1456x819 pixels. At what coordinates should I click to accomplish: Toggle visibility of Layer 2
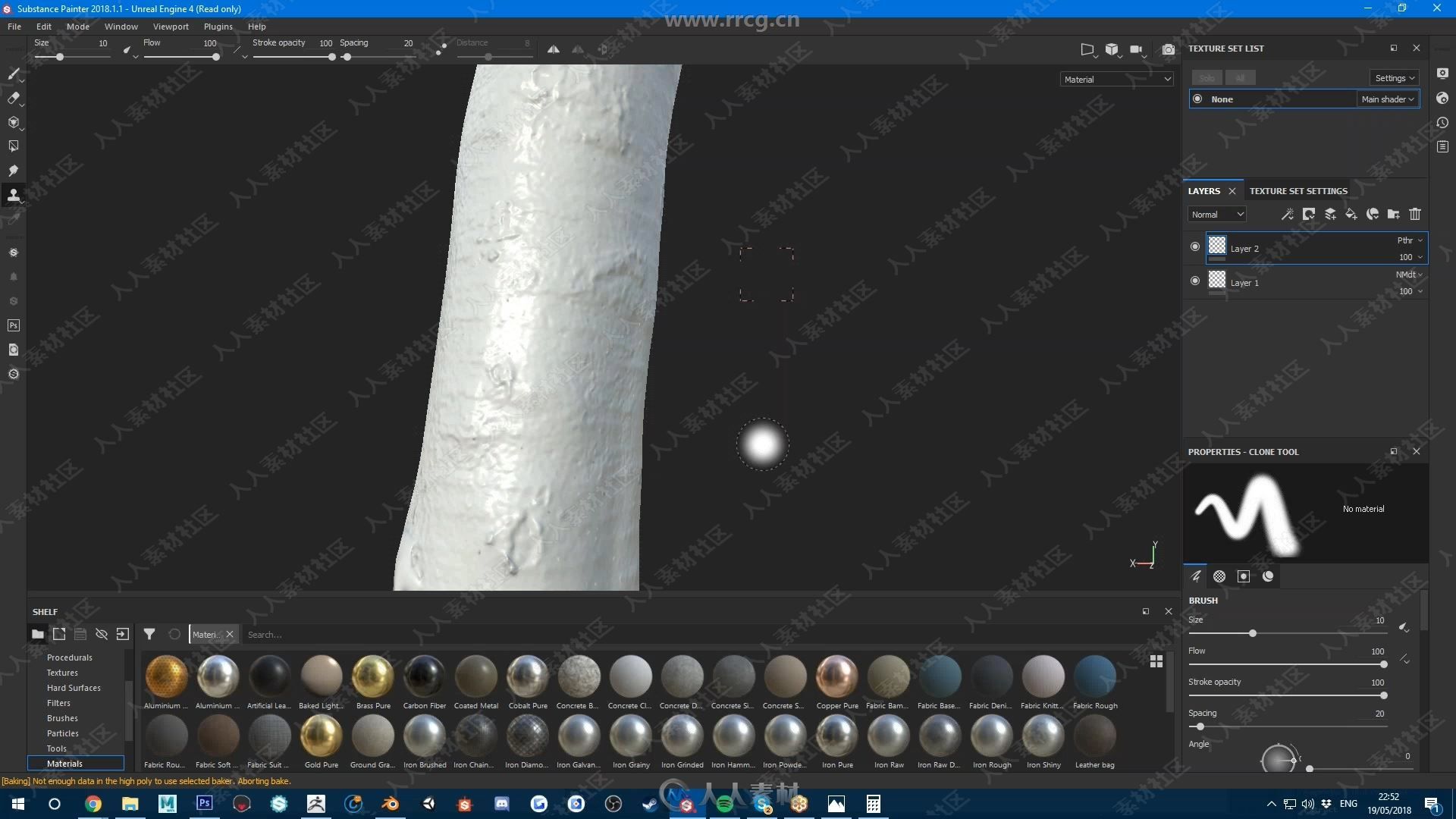[x=1195, y=248]
